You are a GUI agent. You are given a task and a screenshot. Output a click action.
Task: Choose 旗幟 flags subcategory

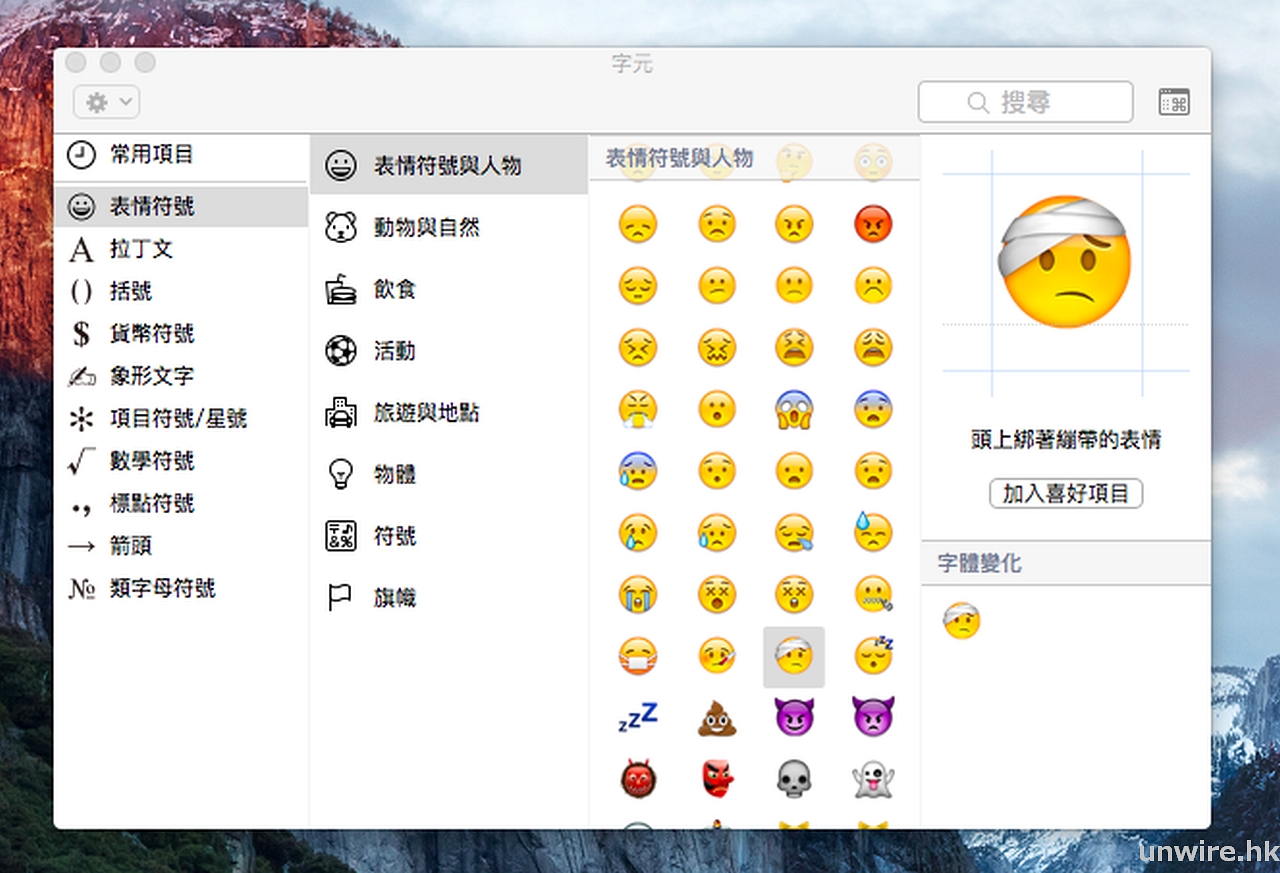(x=394, y=598)
